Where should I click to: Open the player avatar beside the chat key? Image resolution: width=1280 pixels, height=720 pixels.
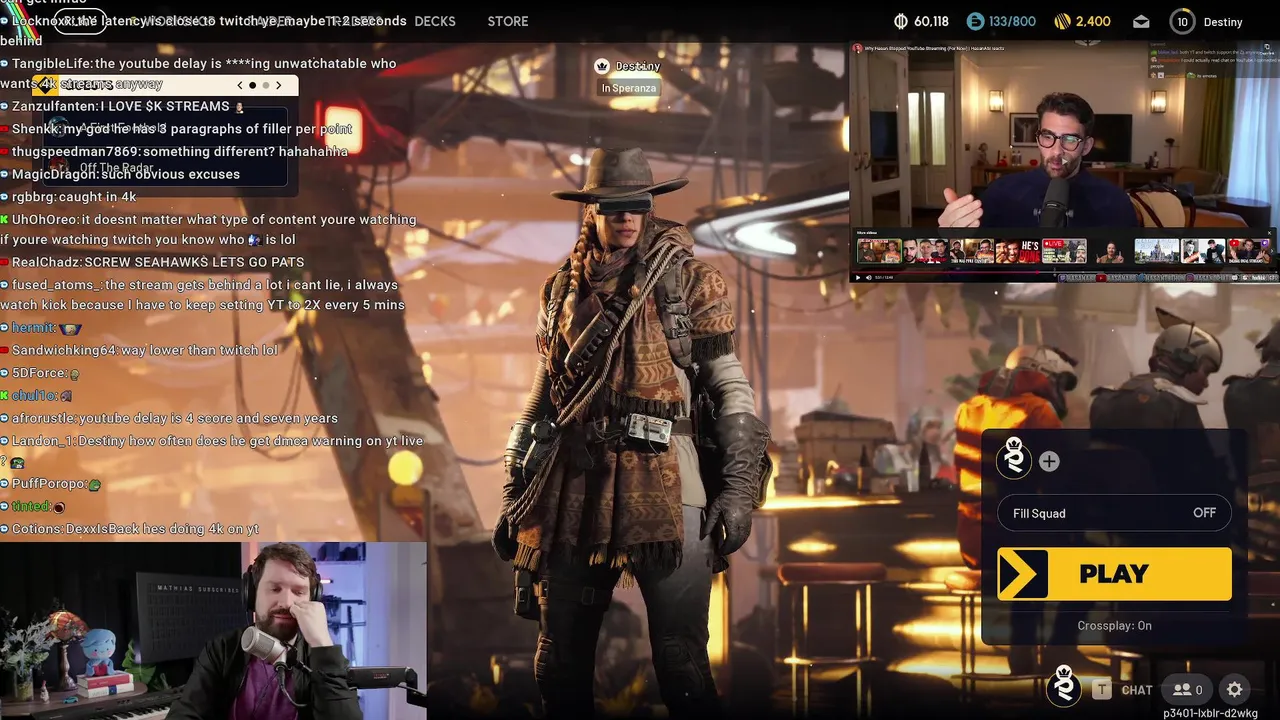point(1064,685)
